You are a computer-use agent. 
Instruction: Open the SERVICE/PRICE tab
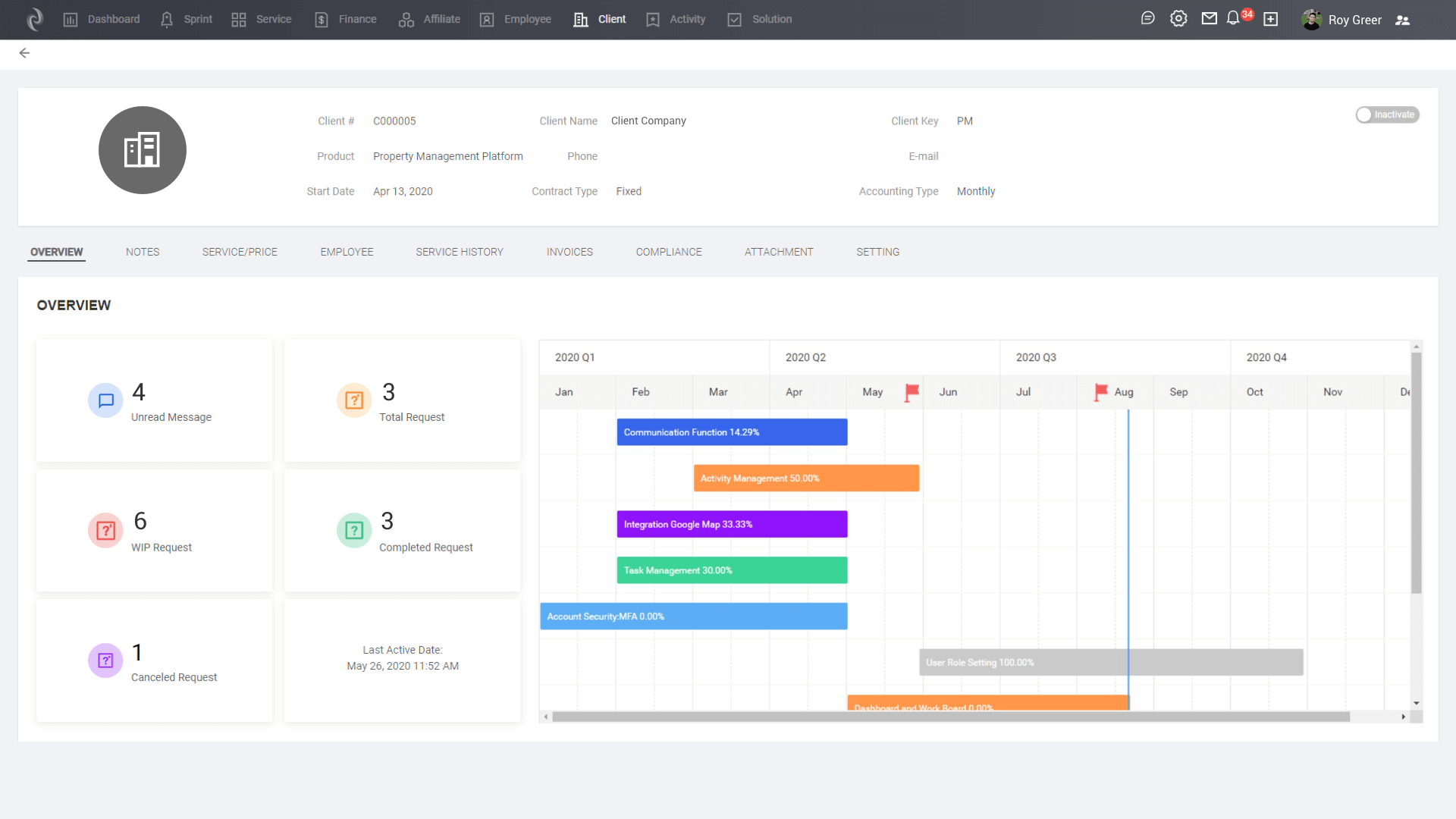pos(240,252)
